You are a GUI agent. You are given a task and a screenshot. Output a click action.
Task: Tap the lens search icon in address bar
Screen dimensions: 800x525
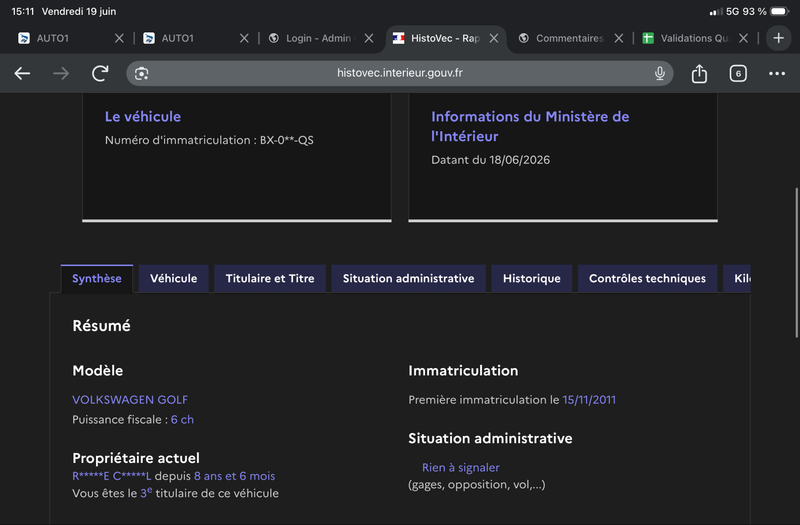click(x=141, y=73)
